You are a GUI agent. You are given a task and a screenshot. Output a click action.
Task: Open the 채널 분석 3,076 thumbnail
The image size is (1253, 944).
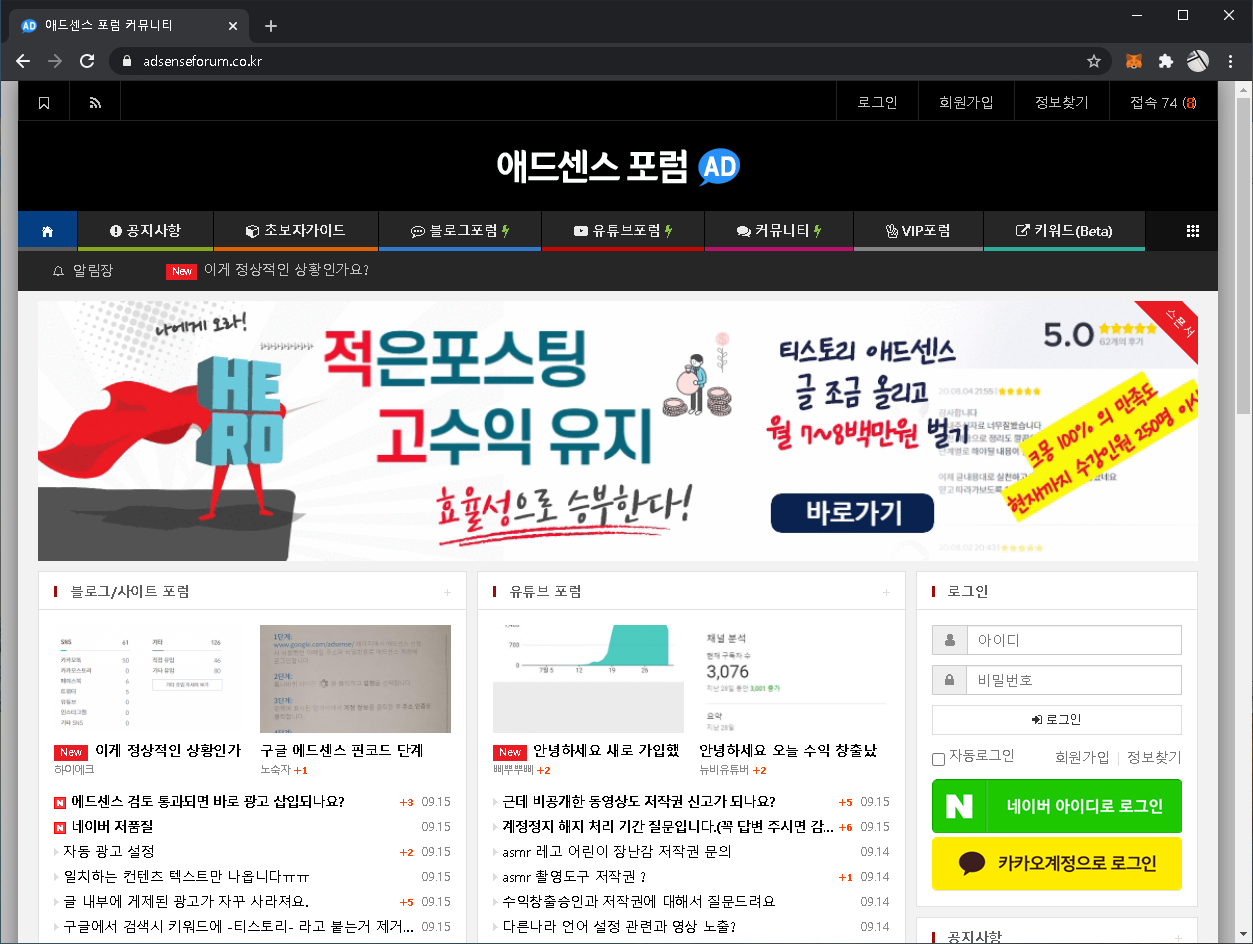tap(794, 679)
